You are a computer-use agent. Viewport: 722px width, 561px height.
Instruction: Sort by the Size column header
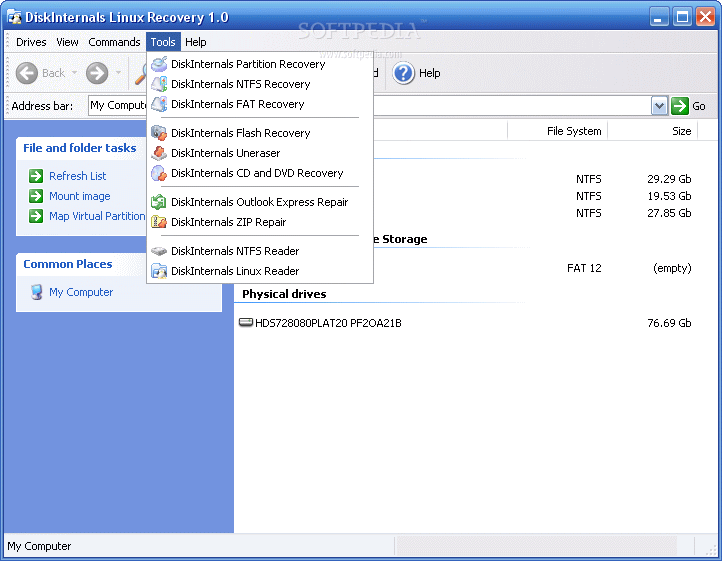(653, 131)
